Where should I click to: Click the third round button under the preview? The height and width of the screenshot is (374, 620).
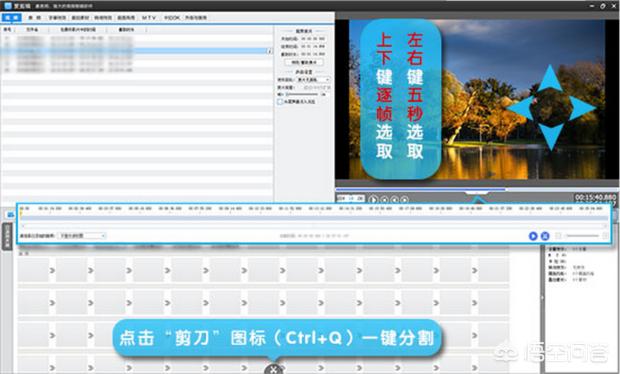pos(394,200)
